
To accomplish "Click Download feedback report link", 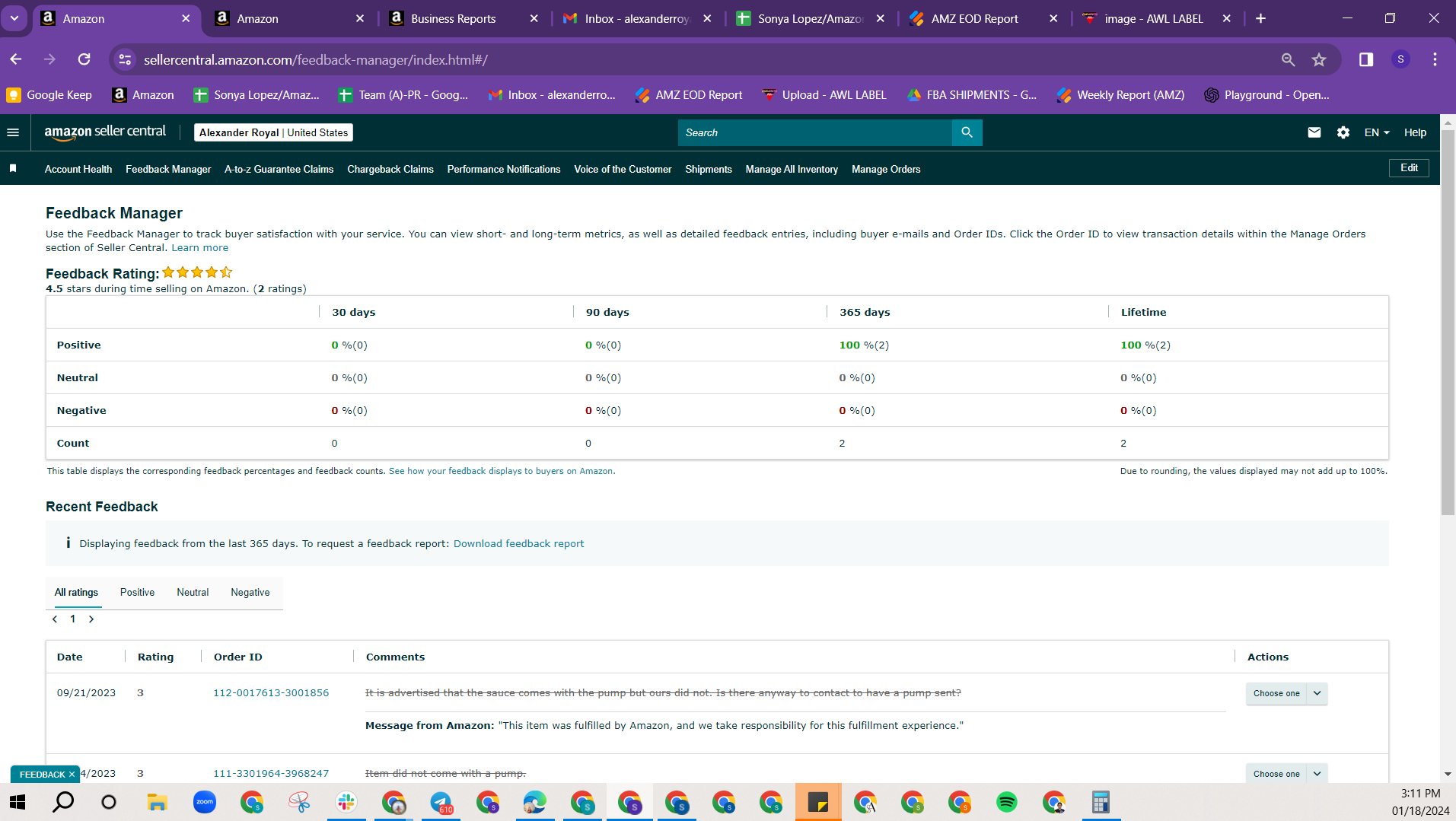I will point(518,544).
